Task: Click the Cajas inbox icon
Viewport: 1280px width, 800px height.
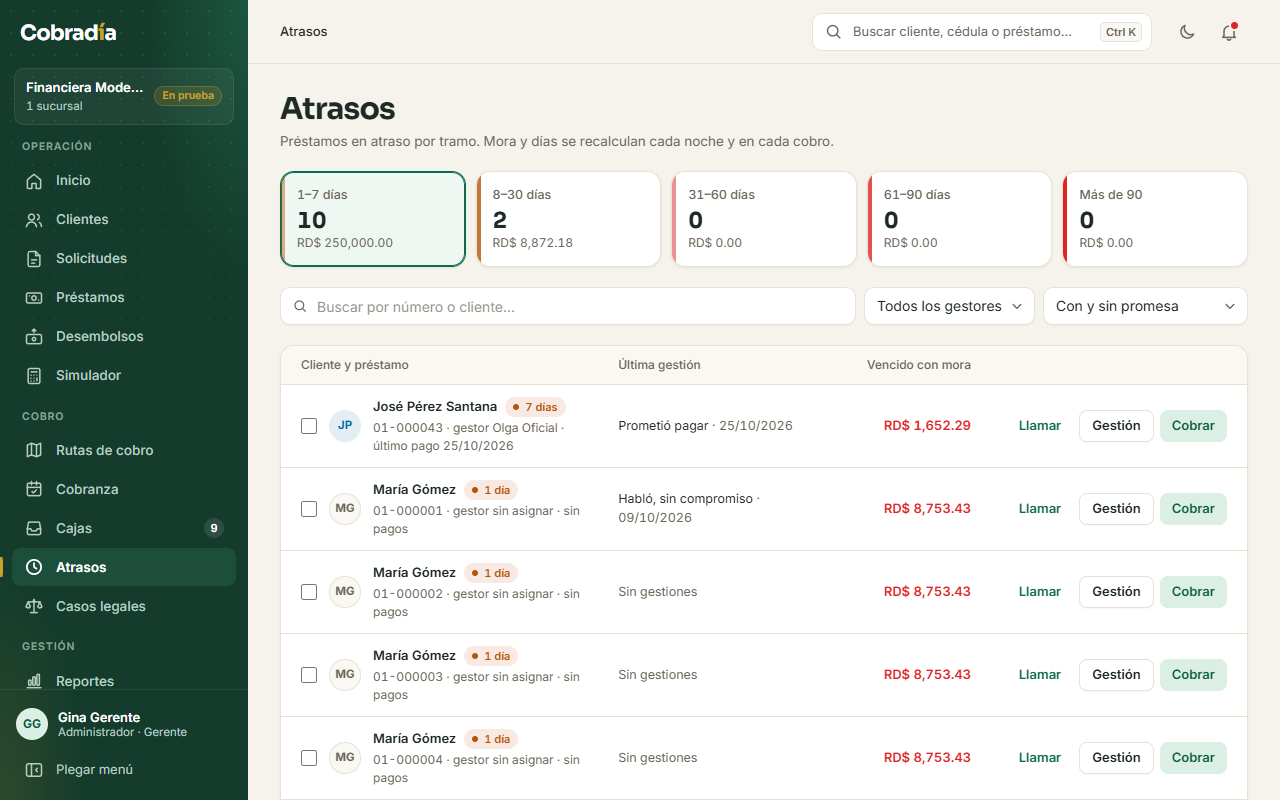Action: [x=34, y=529]
